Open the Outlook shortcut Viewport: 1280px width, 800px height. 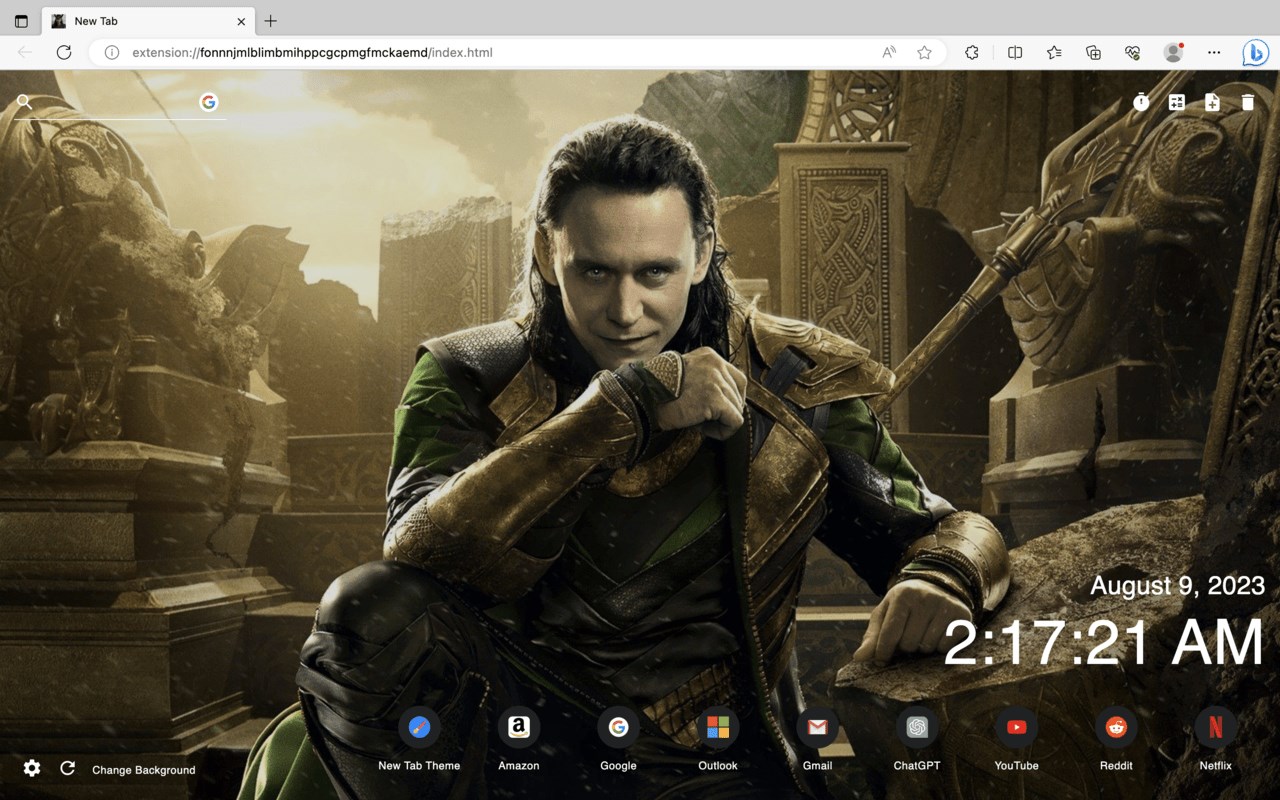click(x=717, y=727)
